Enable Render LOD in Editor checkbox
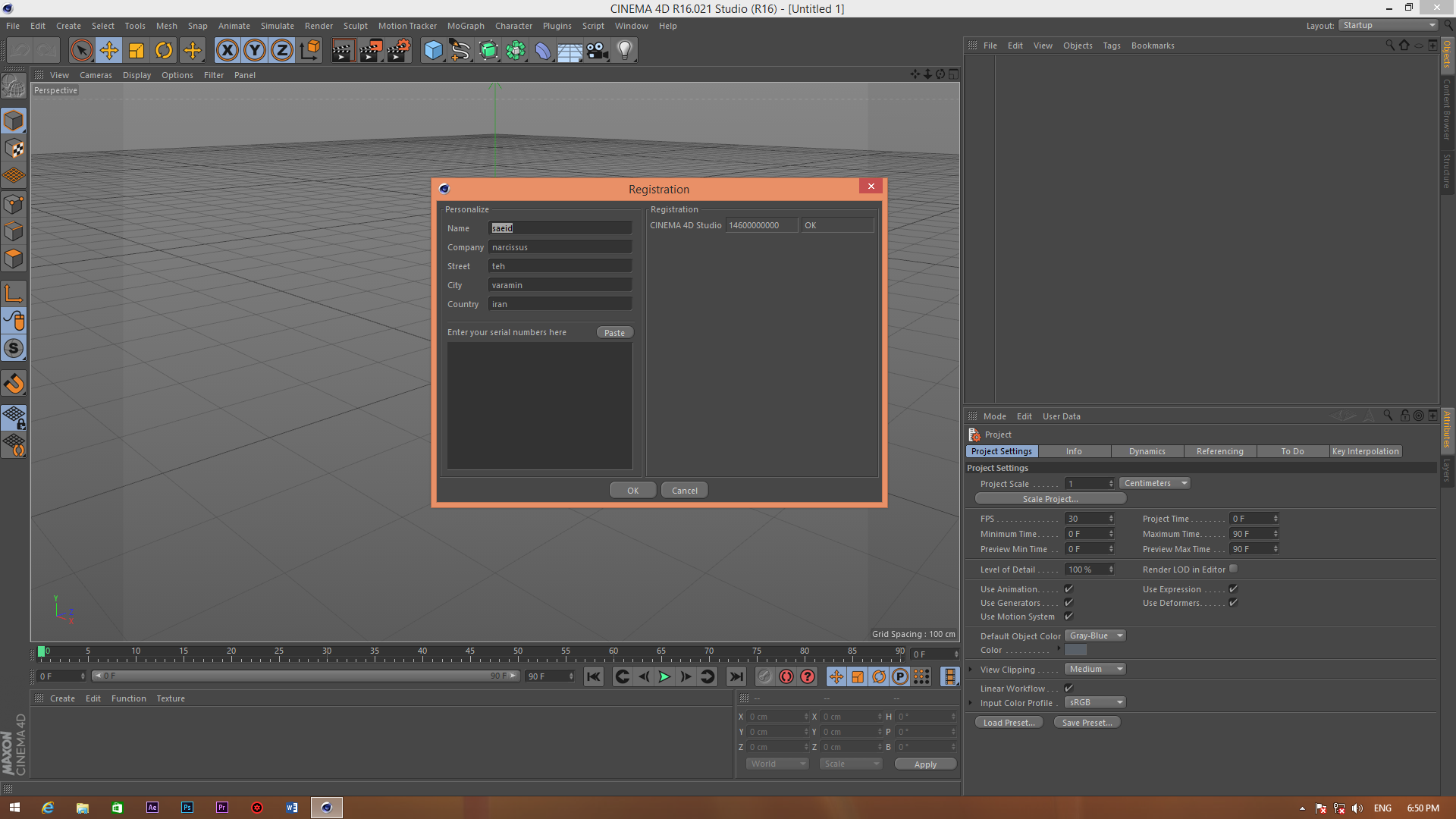 [1233, 569]
